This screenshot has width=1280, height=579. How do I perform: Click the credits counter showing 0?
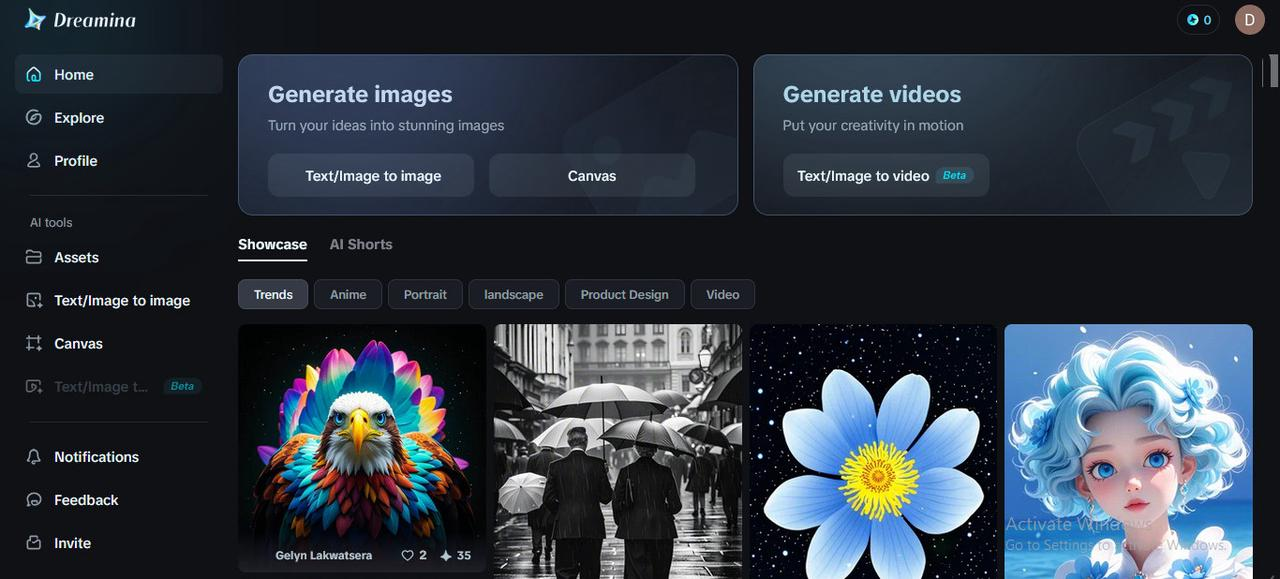click(1198, 20)
